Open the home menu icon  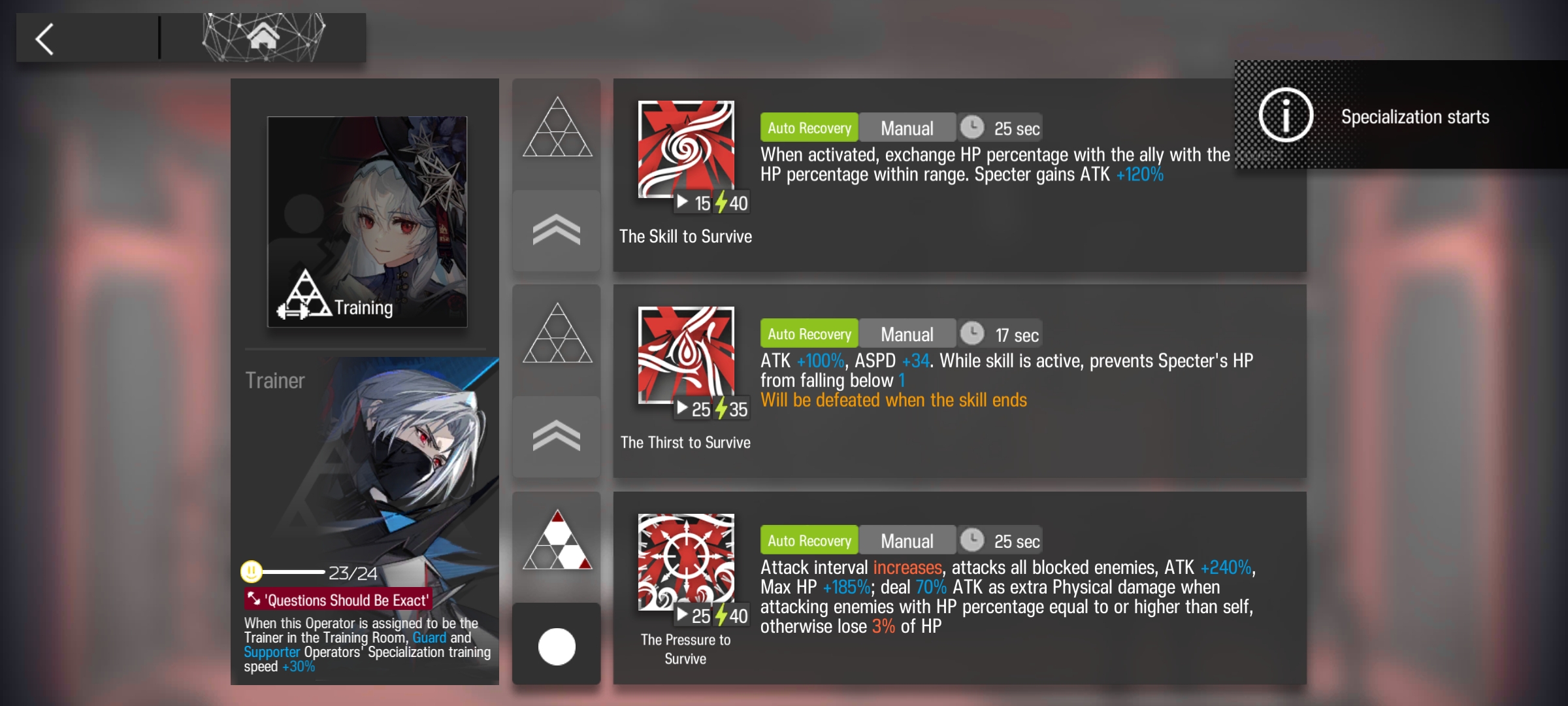coord(263,37)
